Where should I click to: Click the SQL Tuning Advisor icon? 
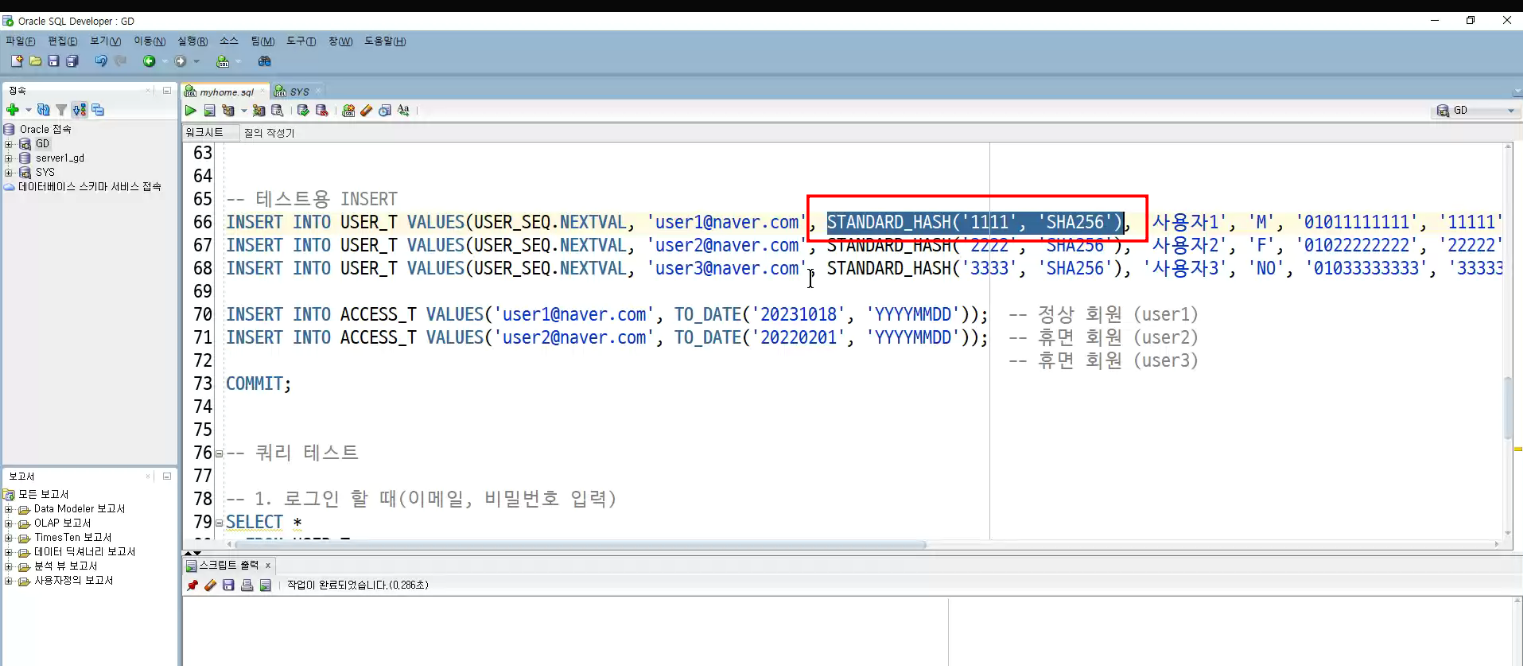click(277, 110)
